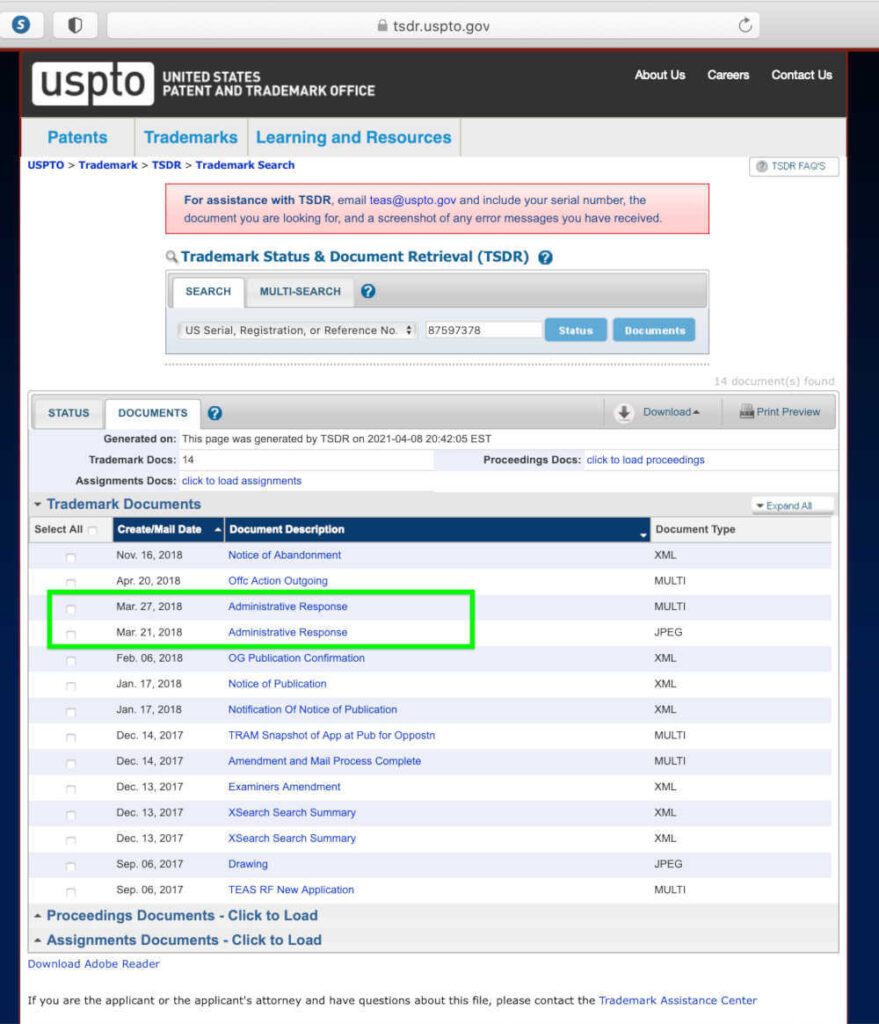Switch to the MULTI-SEARCH tab
Viewport: 879px width, 1024px height.
[300, 292]
